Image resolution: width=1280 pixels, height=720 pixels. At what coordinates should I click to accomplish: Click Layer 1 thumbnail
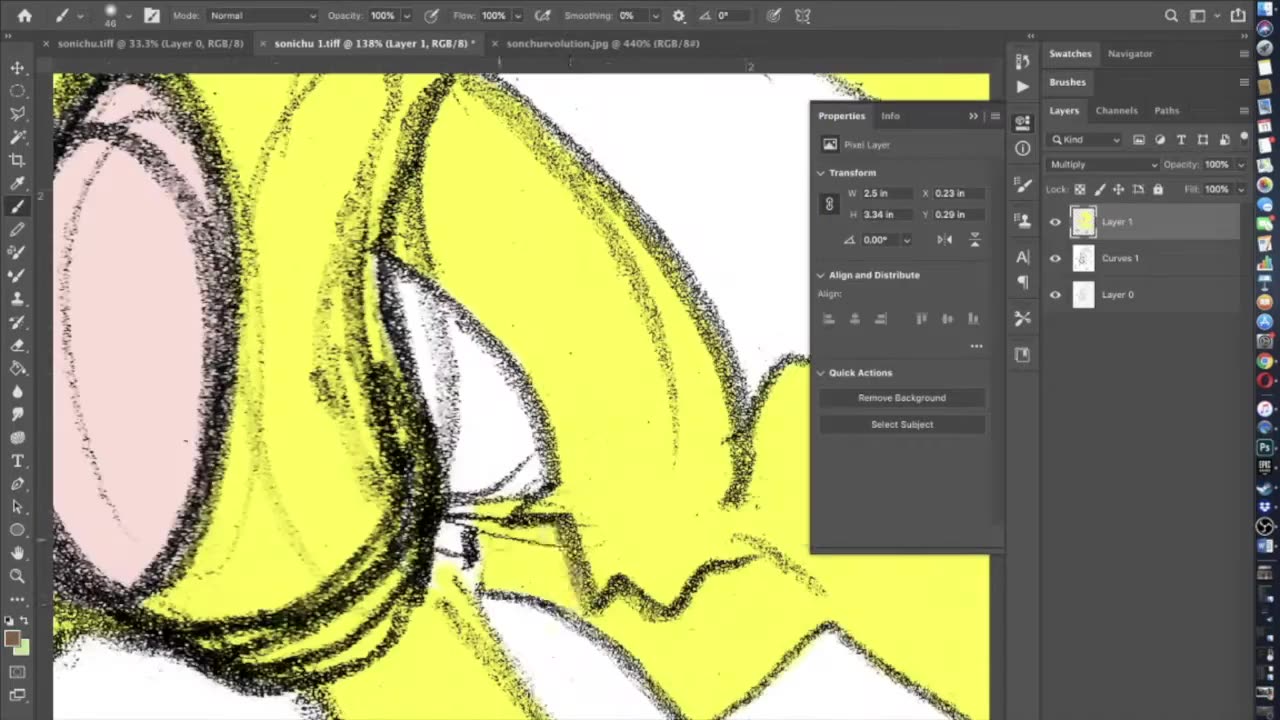pos(1084,222)
